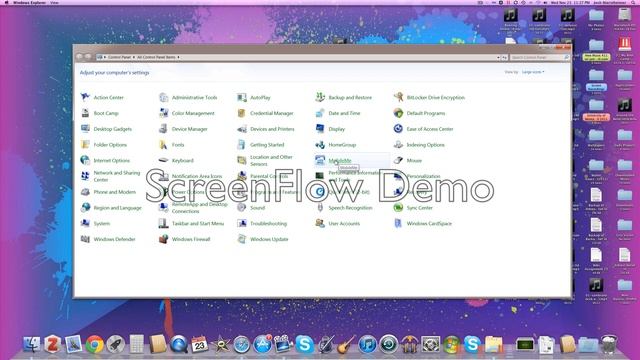Click Speech Recognition link
The width and height of the screenshot is (640, 360).
[x=350, y=208]
